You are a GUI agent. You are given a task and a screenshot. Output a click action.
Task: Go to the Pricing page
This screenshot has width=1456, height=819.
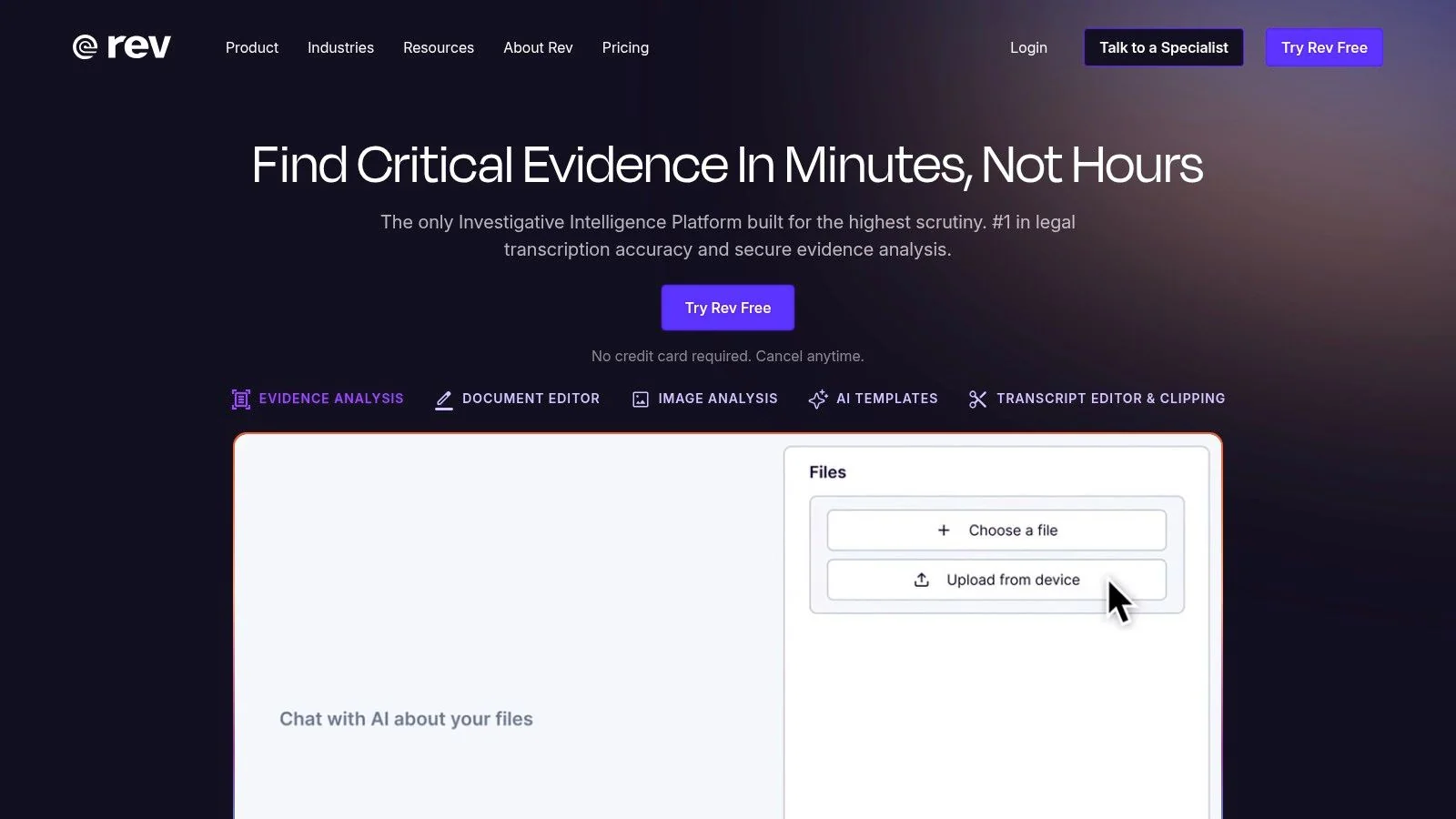coord(625,47)
